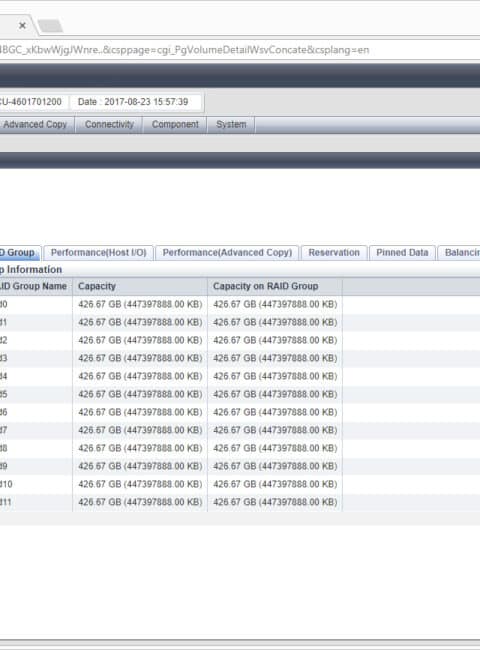This screenshot has height=650, width=480.
Task: Click Capacity on RAID Group value for d9
Action: click(274, 466)
